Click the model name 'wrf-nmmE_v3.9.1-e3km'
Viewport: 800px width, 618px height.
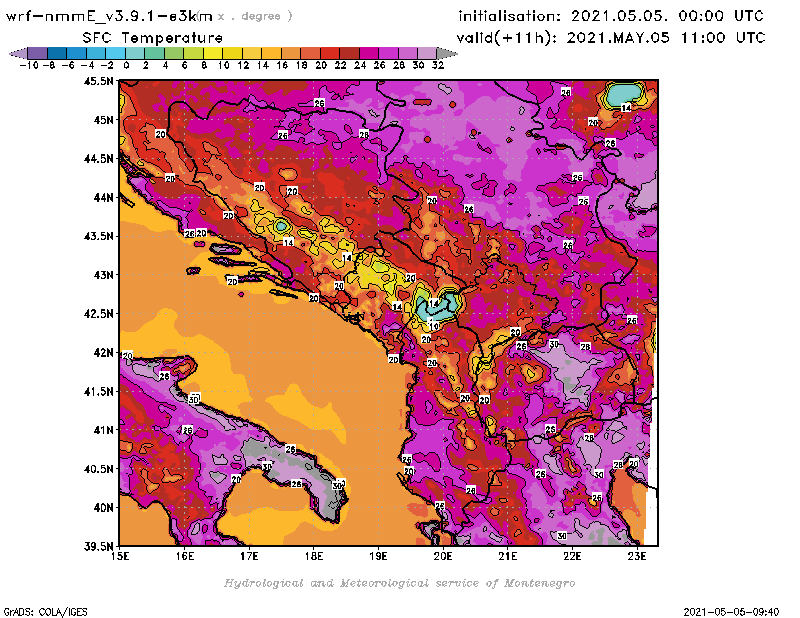coord(109,16)
